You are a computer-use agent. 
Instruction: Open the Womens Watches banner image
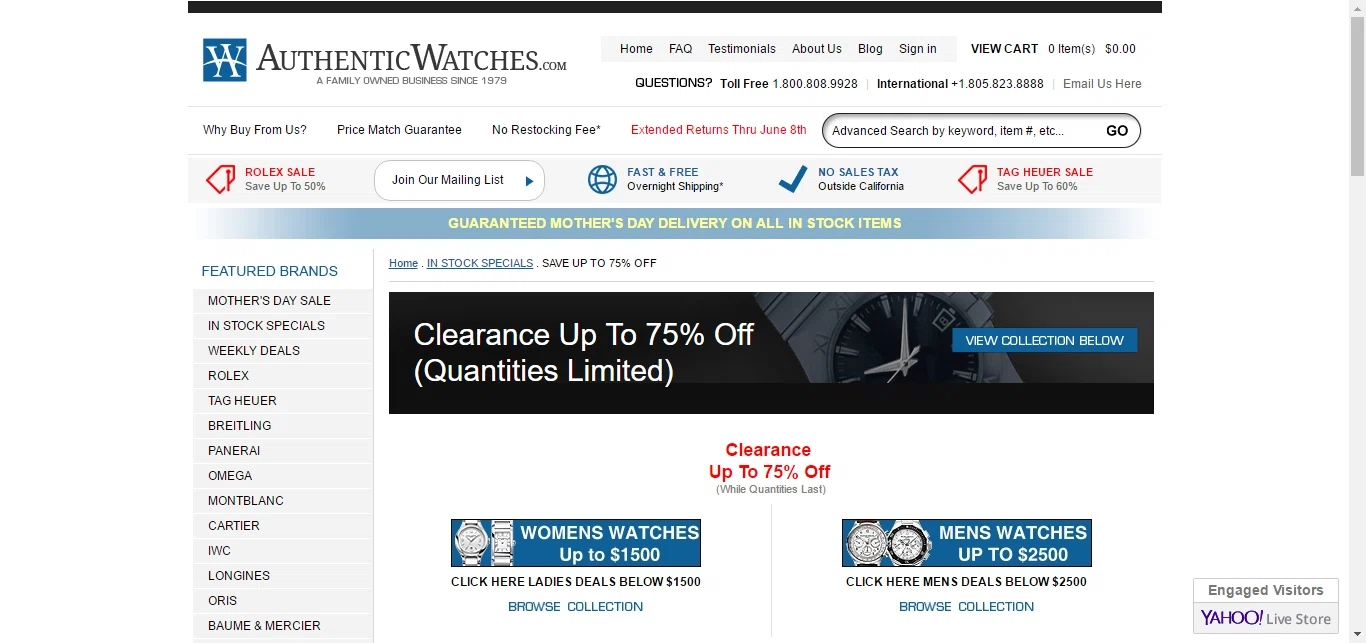click(576, 543)
